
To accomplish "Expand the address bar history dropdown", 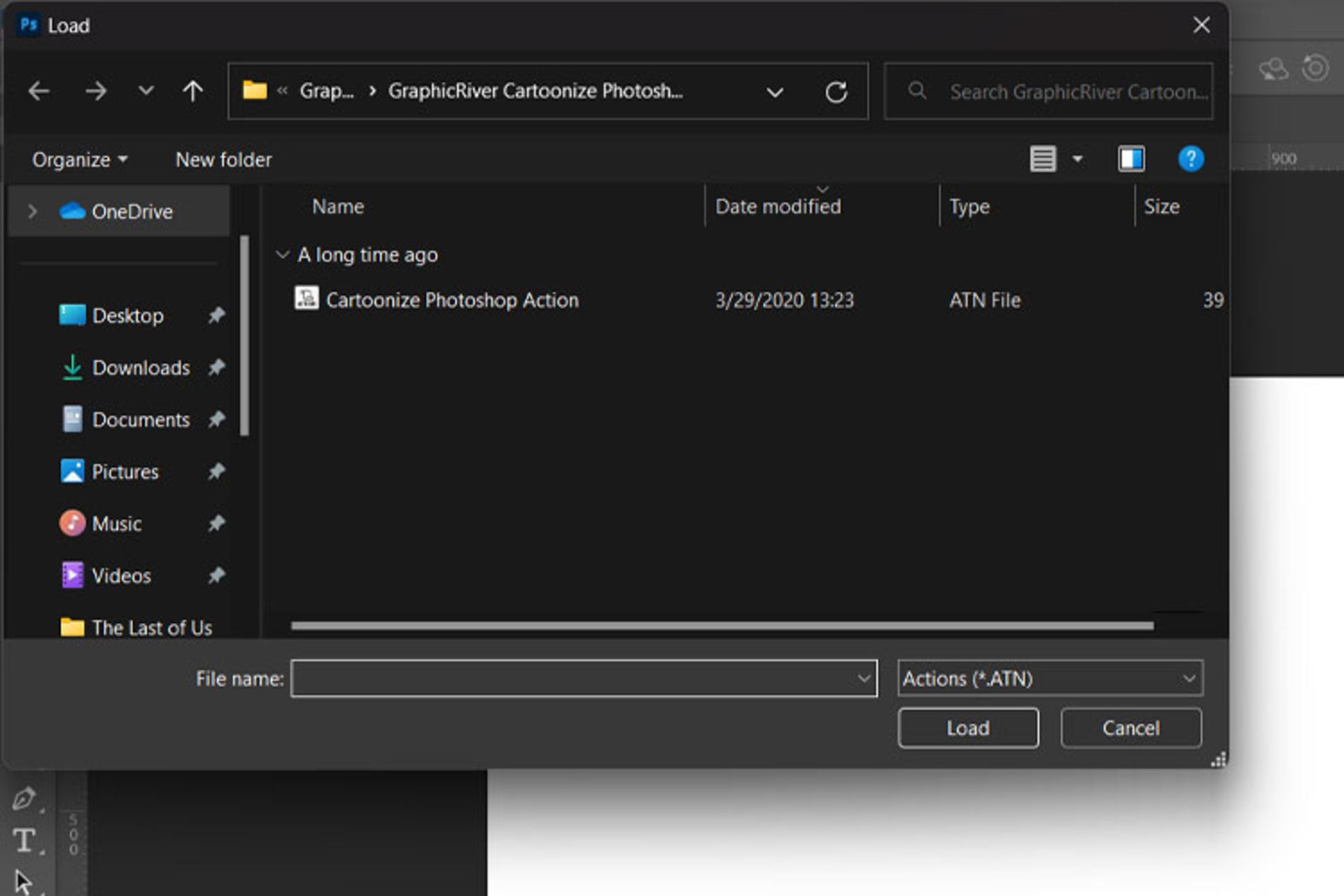I will pos(774,92).
